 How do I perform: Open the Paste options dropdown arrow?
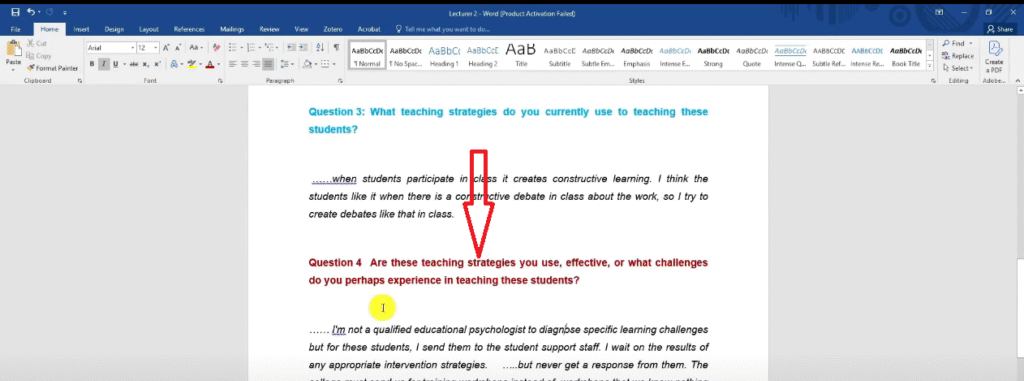pyautogui.click(x=13, y=69)
